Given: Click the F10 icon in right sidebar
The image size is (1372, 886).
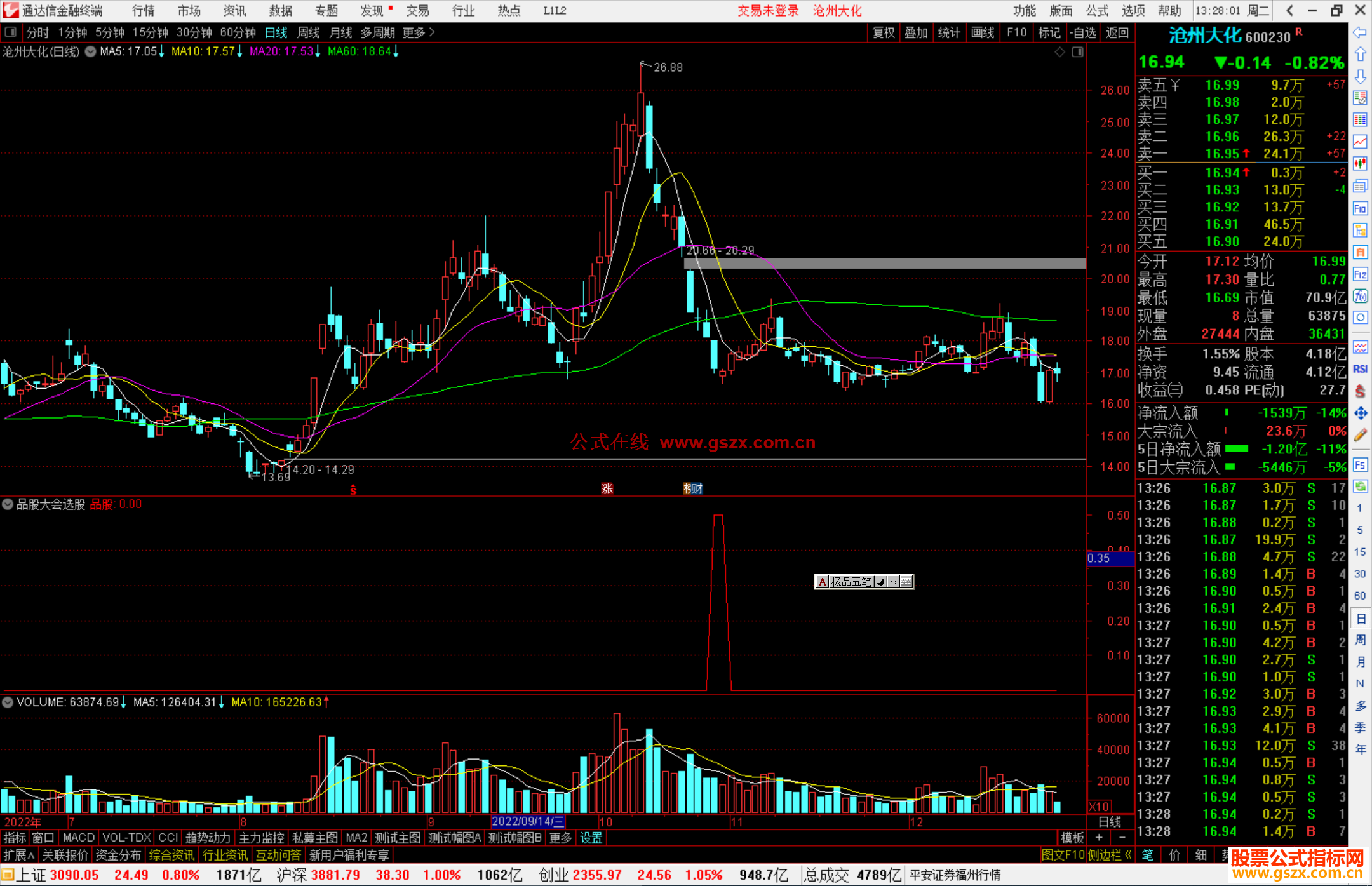Looking at the screenshot, I should click(x=1360, y=208).
